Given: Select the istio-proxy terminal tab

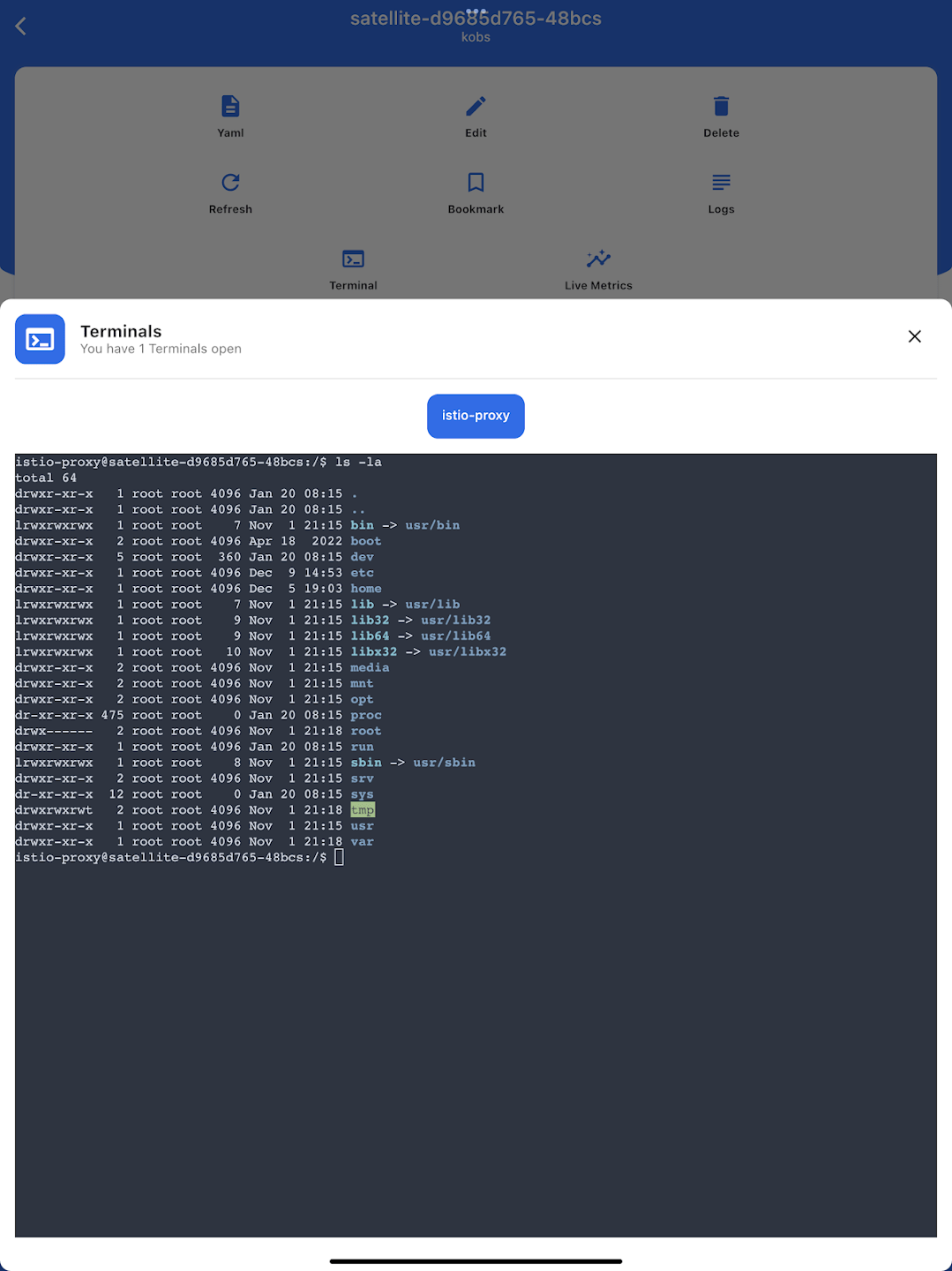Looking at the screenshot, I should tap(476, 416).
